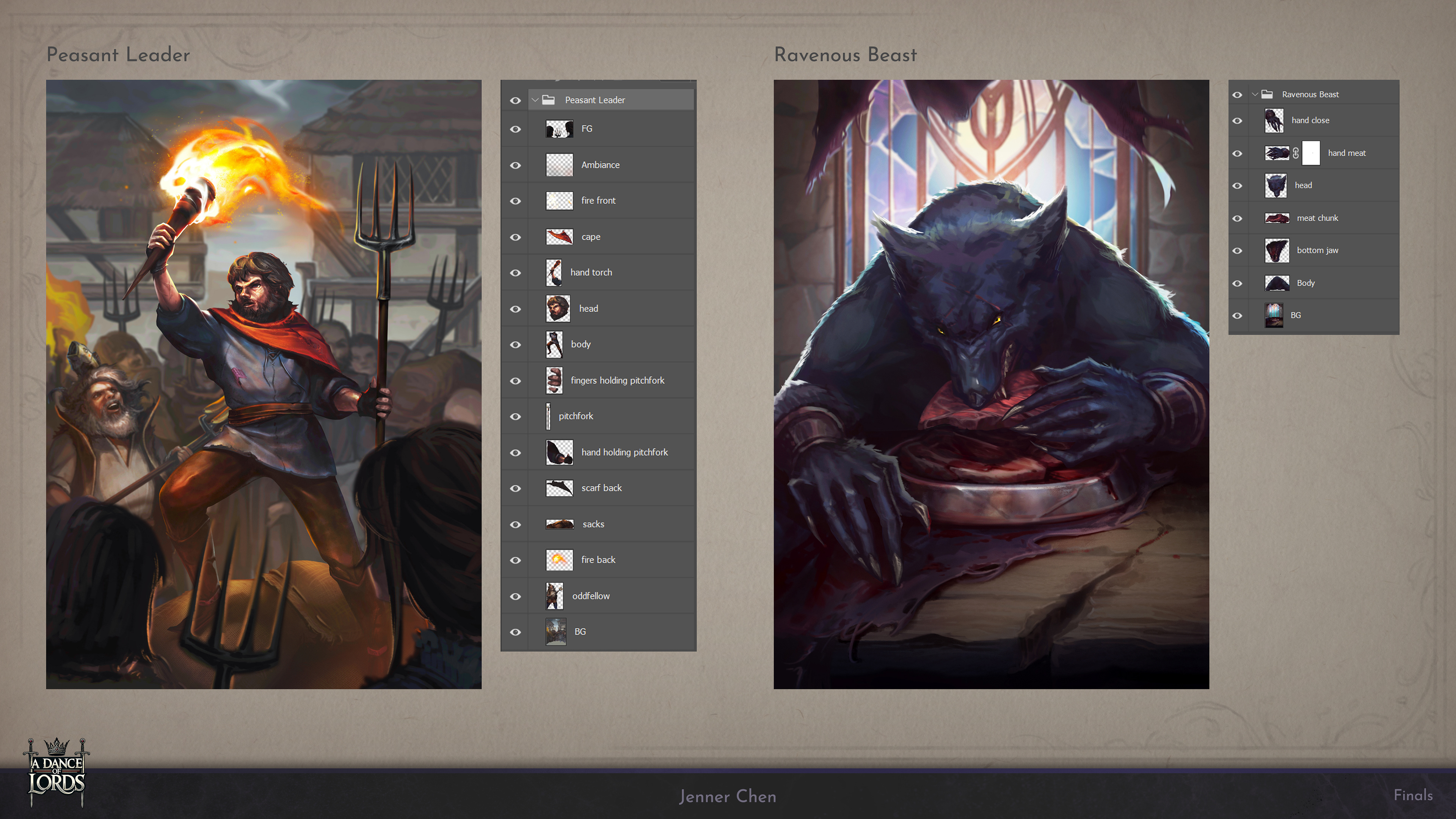
Task: Click the link chain icon on hand meat layer
Action: 1296,153
